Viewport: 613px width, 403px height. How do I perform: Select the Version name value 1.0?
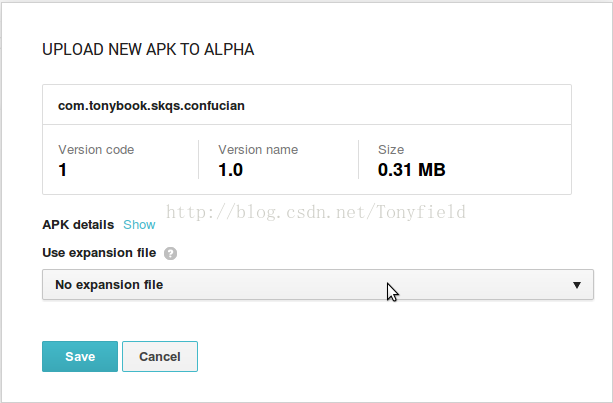231,170
